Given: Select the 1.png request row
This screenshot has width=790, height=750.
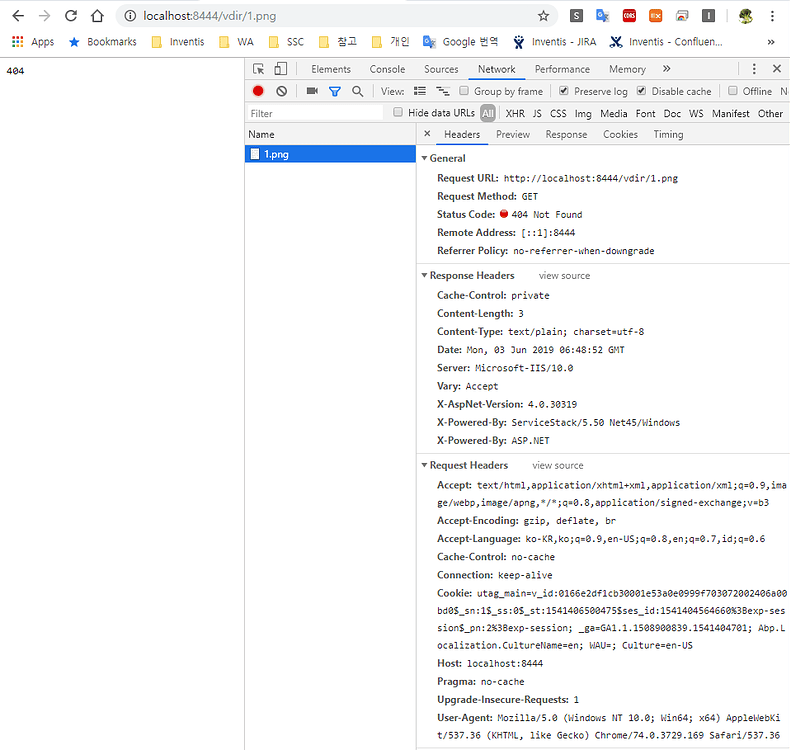Looking at the screenshot, I should [330, 154].
